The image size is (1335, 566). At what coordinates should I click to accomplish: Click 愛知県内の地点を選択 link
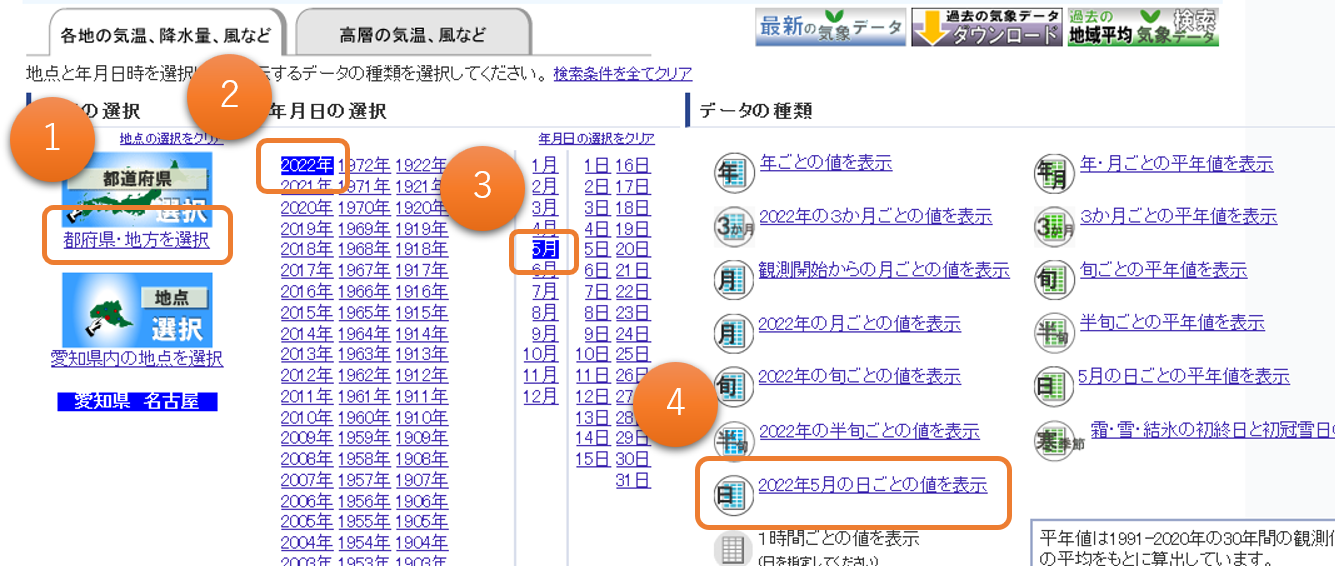137,358
